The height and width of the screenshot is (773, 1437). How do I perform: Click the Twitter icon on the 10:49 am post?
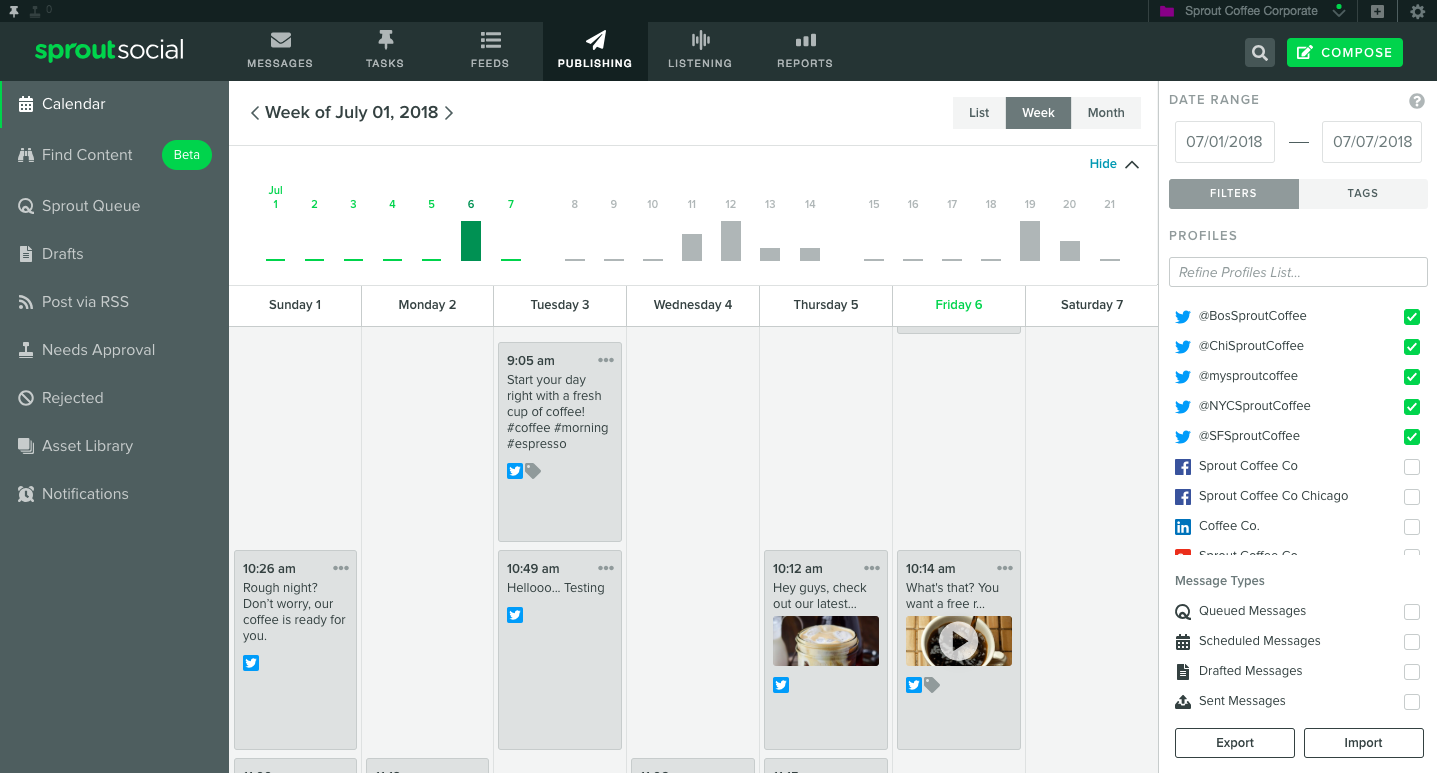tap(515, 615)
